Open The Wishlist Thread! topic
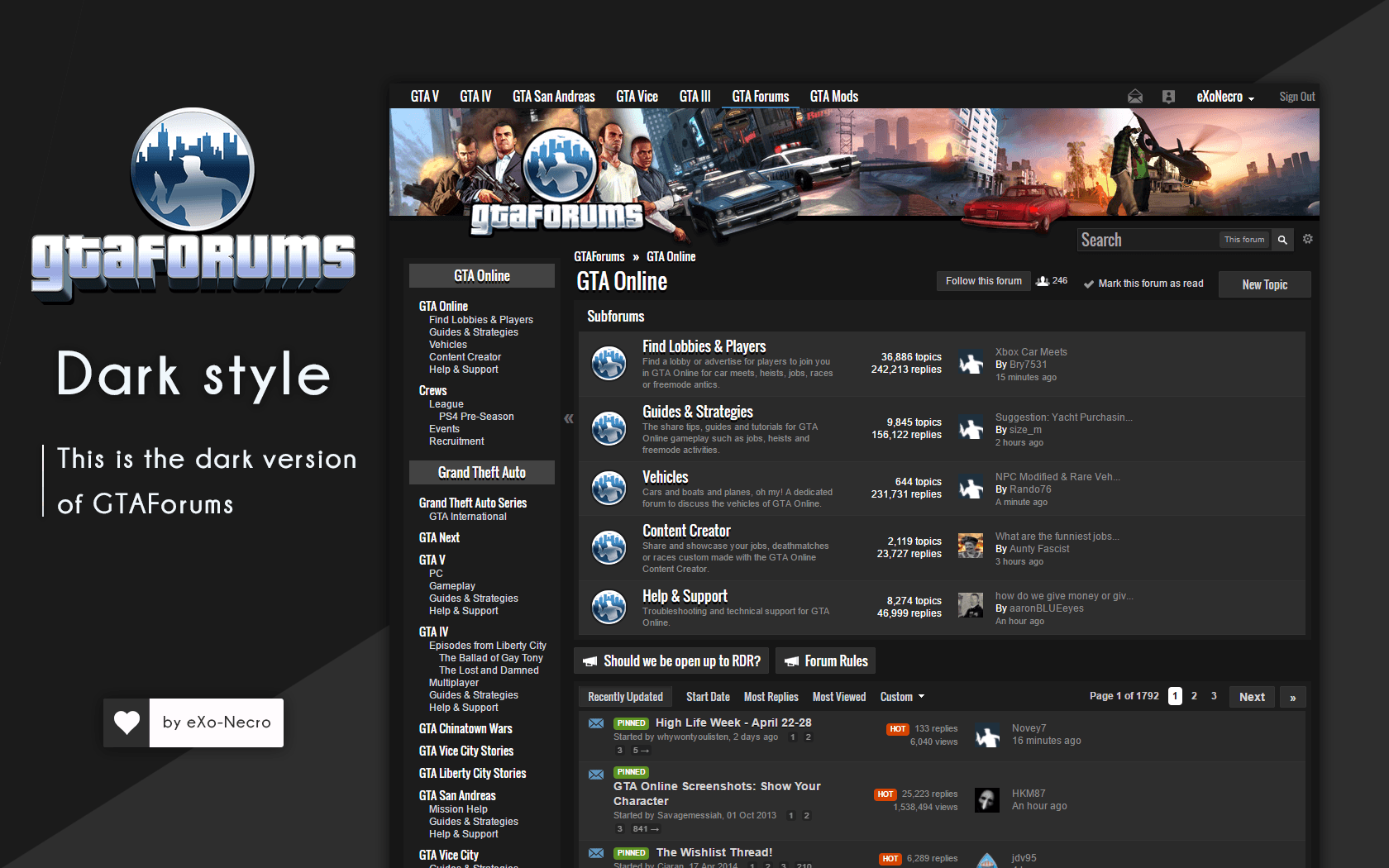 tap(714, 852)
